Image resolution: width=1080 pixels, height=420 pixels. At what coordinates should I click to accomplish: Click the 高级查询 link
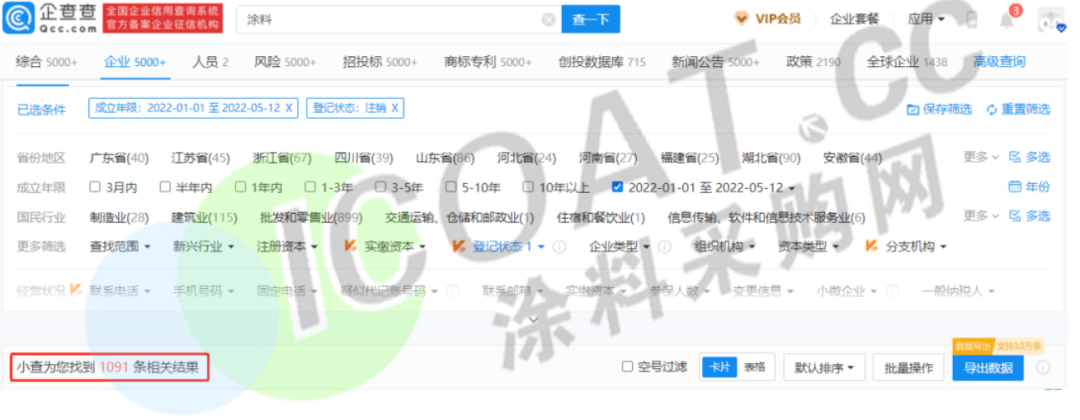(999, 62)
